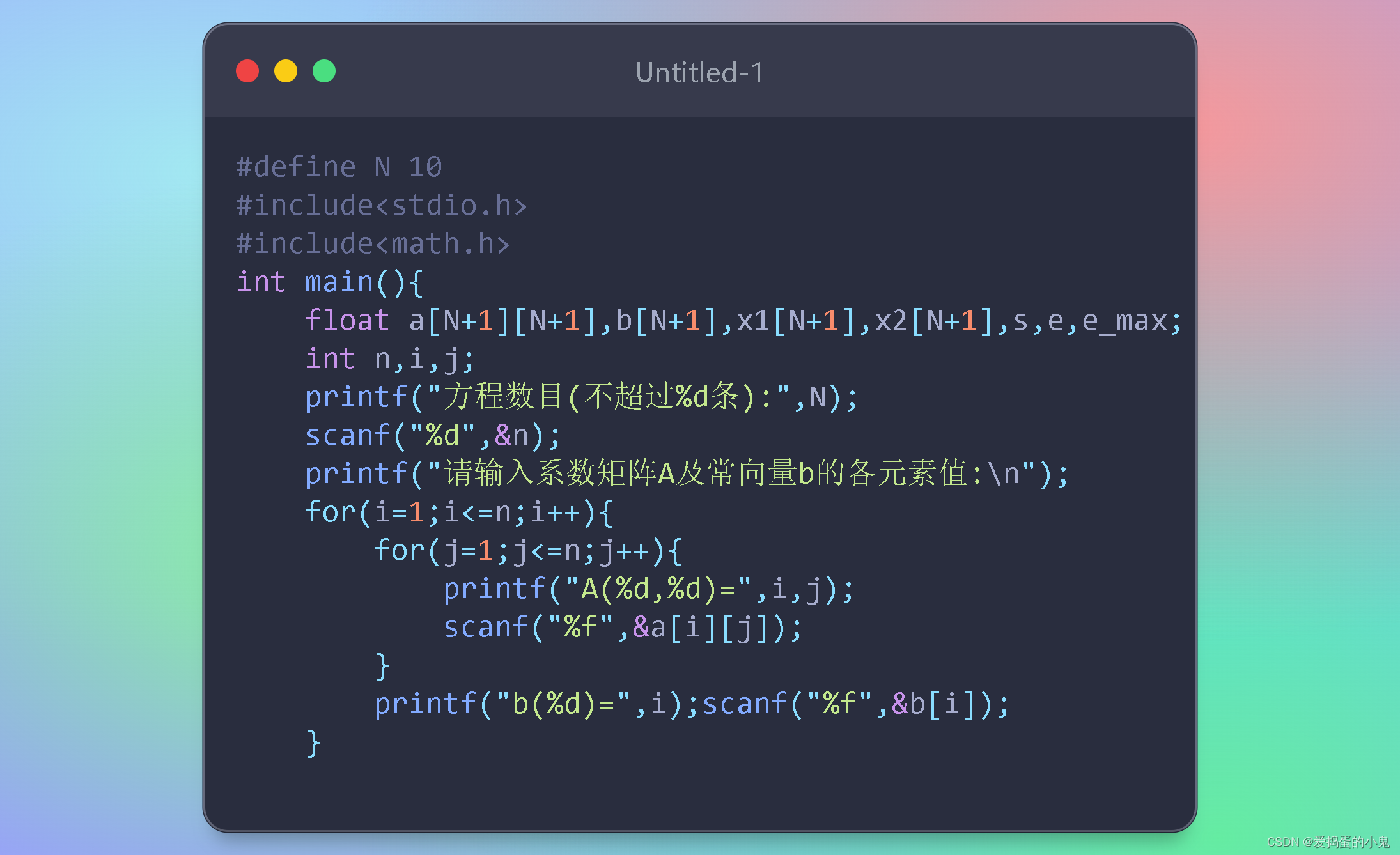Click the int n,i,j; declaration
The width and height of the screenshot is (1400, 855).
pos(389,359)
